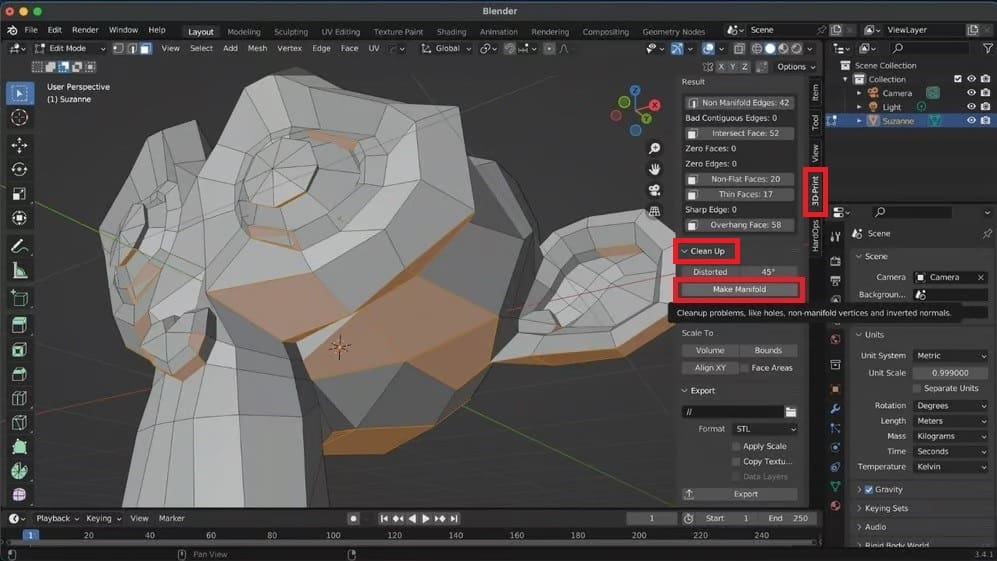Select the Extrude Region tool
This screenshot has height=561, width=997.
pyautogui.click(x=19, y=326)
